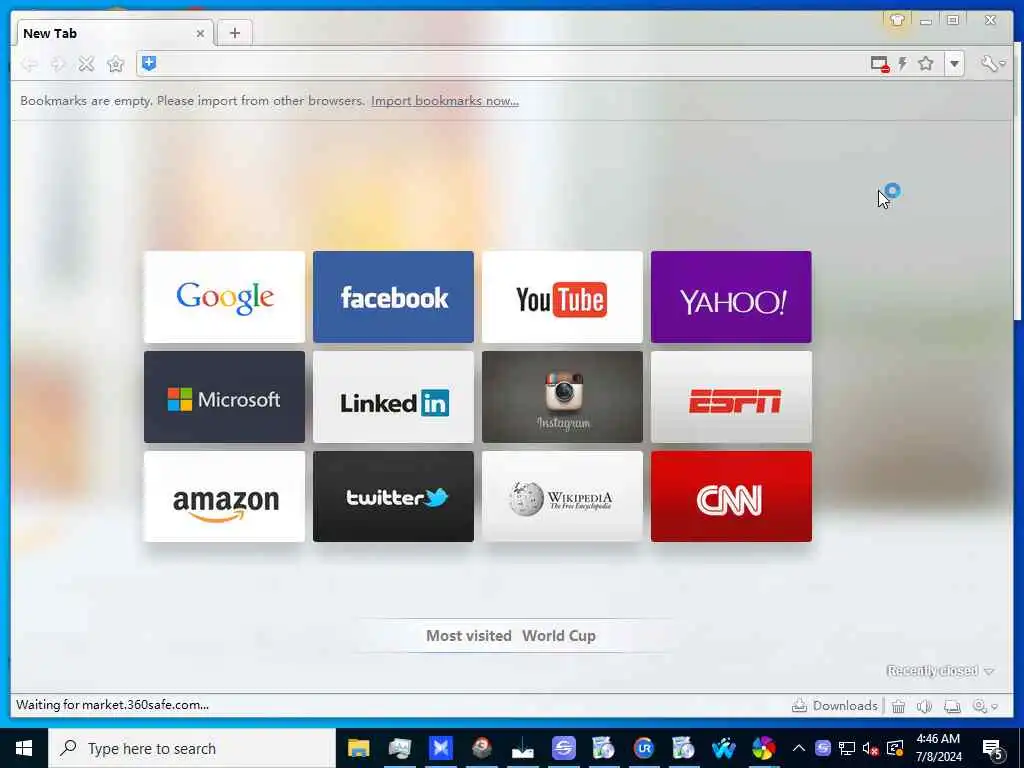Screen dimensions: 1024x768
Task: Open the Twitter tile
Action: pyautogui.click(x=393, y=496)
